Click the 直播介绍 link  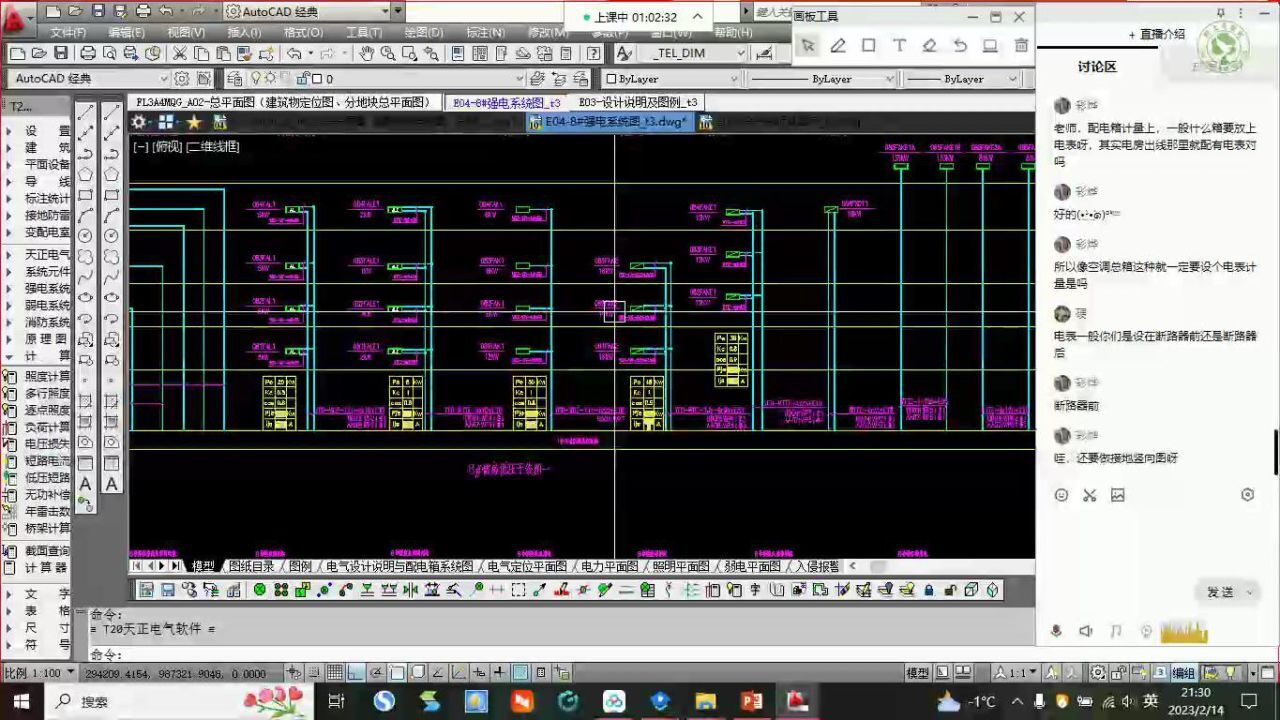(x=1157, y=34)
